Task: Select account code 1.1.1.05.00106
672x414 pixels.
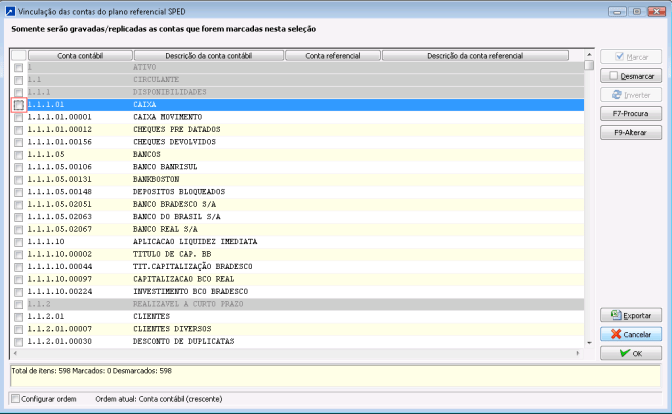Action: (x=60, y=167)
